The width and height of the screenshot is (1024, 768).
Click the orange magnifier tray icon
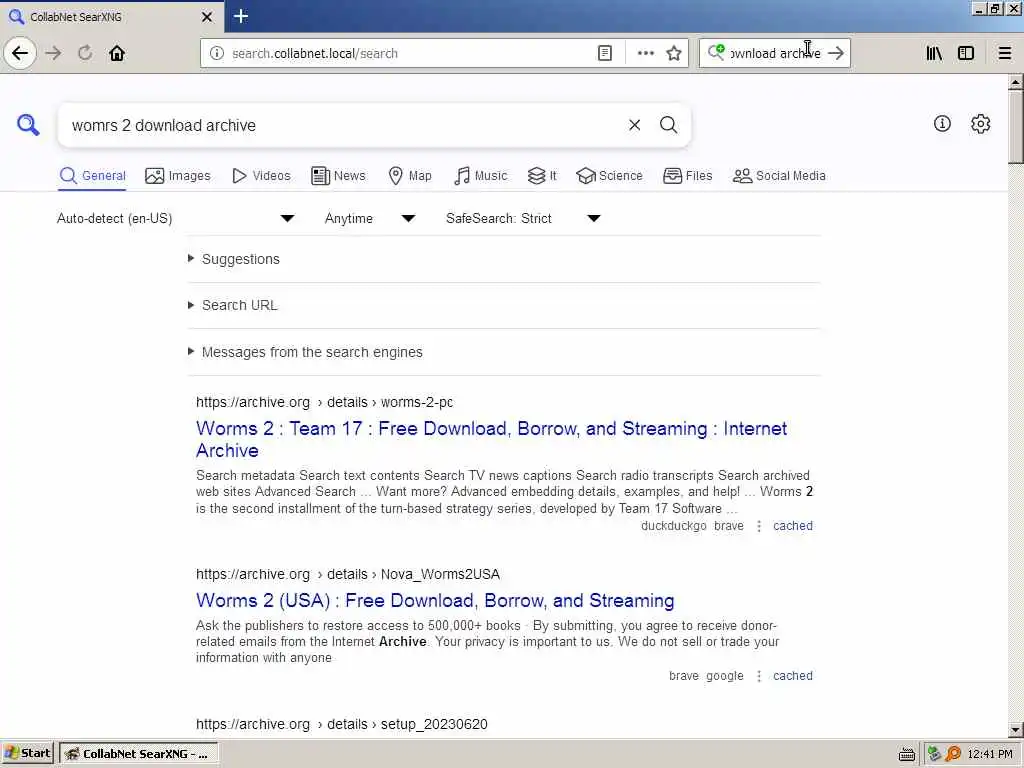tap(953, 754)
